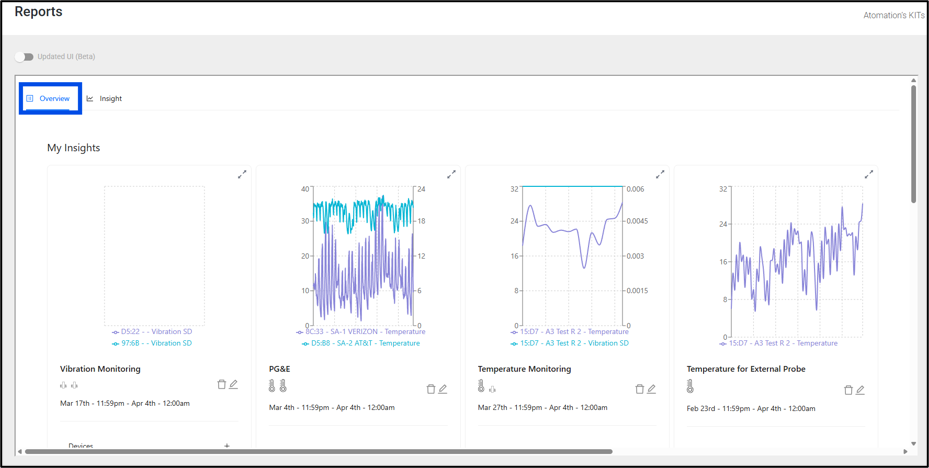The height and width of the screenshot is (468, 929).
Task: Click first thermometer icon under PG&E
Action: tap(272, 386)
